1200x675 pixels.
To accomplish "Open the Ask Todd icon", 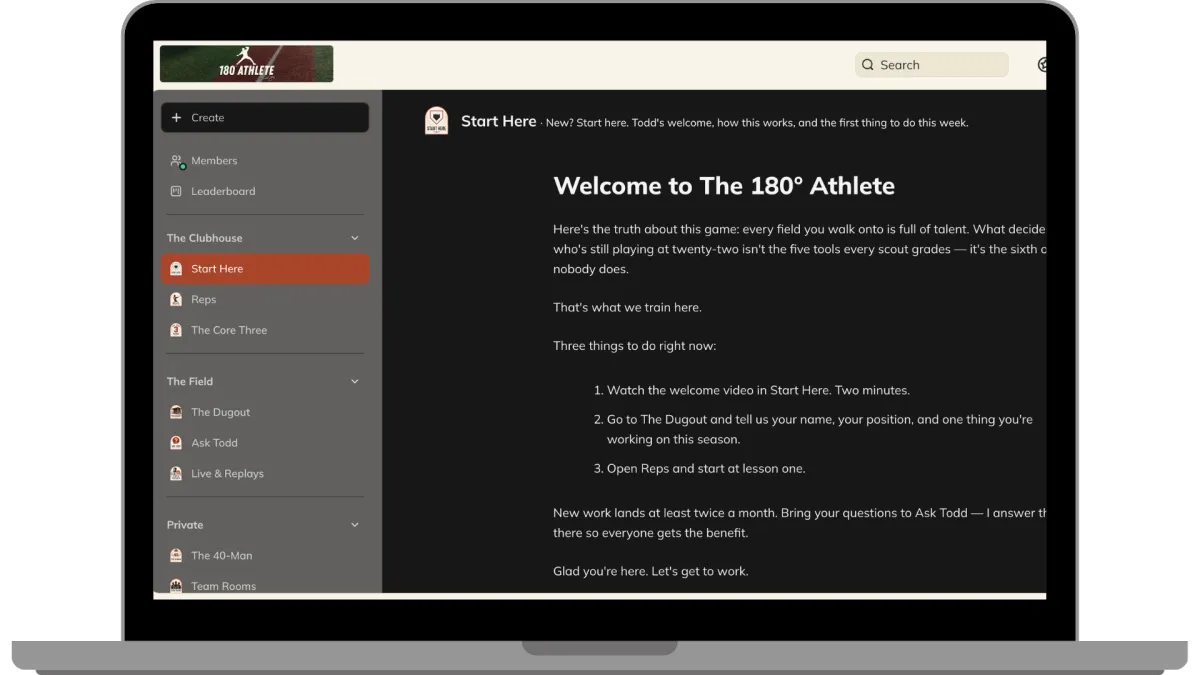I will pos(176,443).
